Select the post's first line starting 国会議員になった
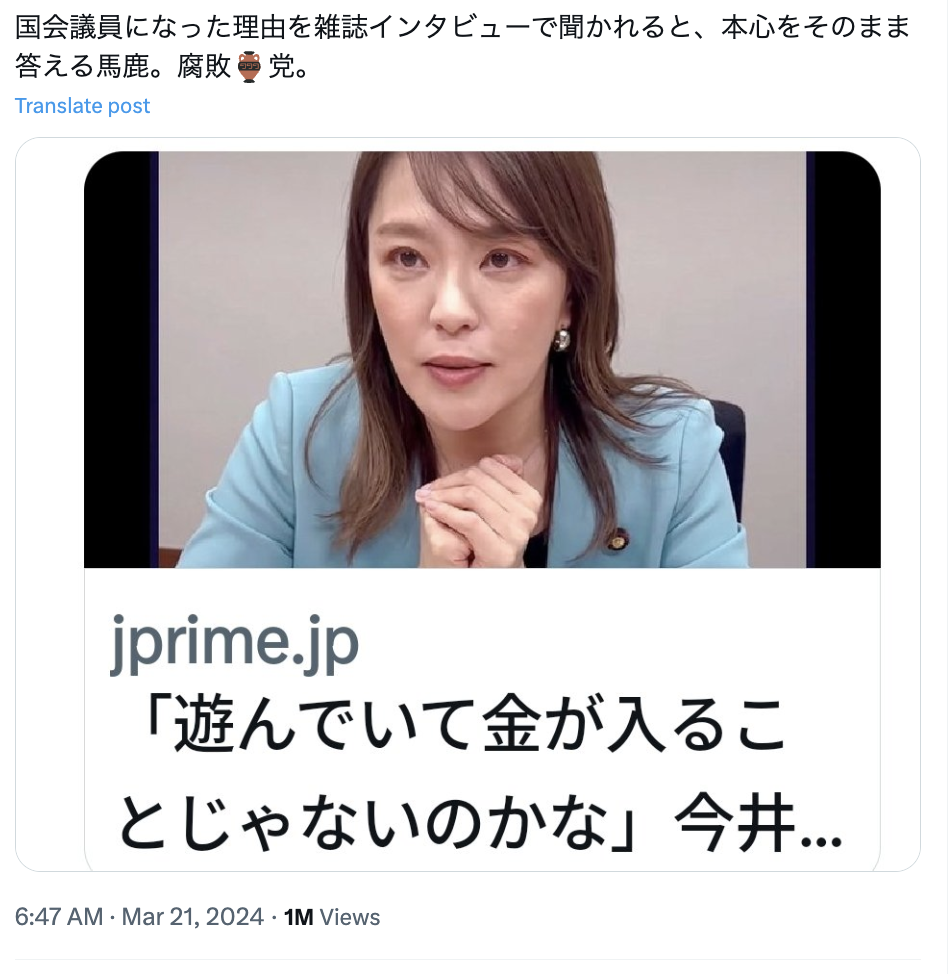 (462, 27)
